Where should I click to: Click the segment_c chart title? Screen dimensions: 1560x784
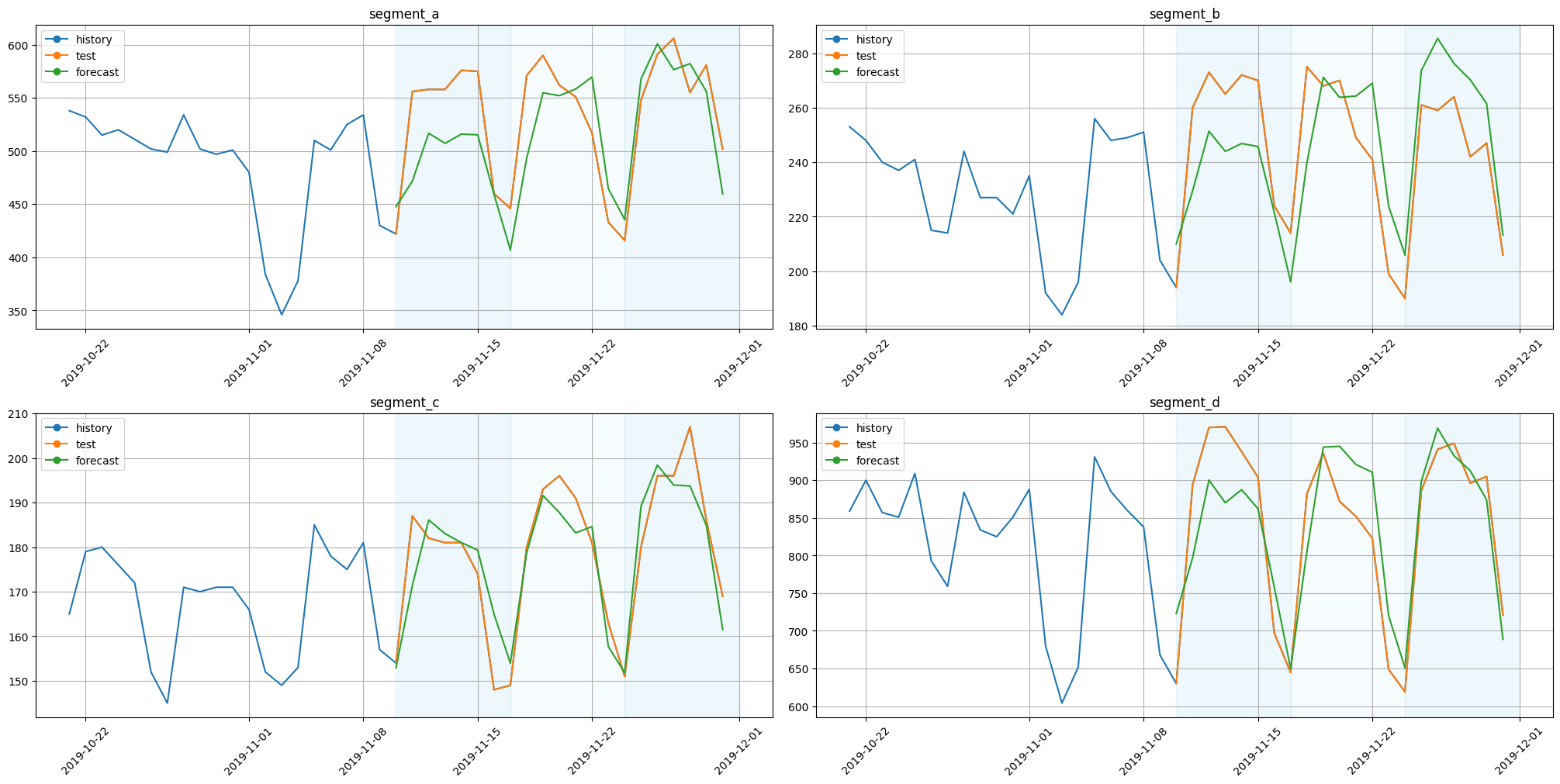point(404,402)
